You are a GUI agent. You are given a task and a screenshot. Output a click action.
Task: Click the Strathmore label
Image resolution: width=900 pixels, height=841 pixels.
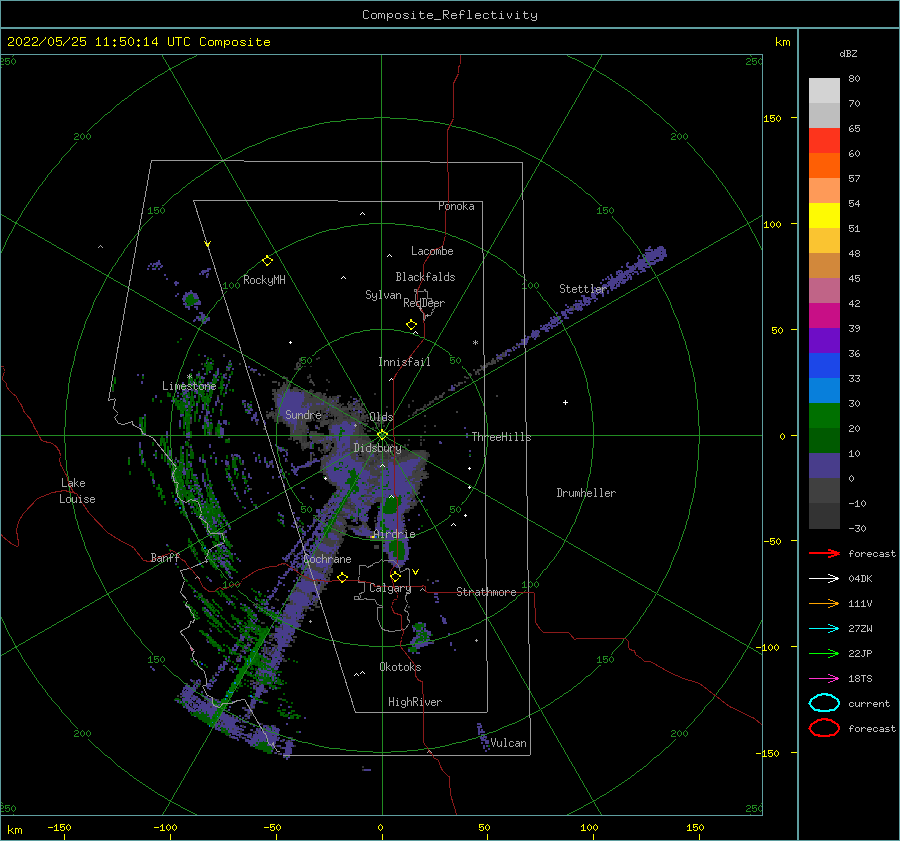pos(486,592)
